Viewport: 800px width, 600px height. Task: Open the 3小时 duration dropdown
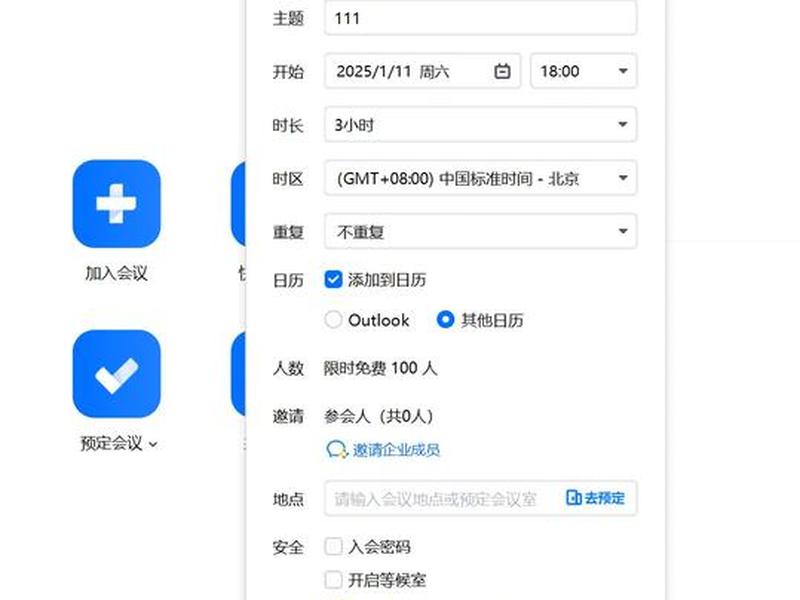coord(480,124)
